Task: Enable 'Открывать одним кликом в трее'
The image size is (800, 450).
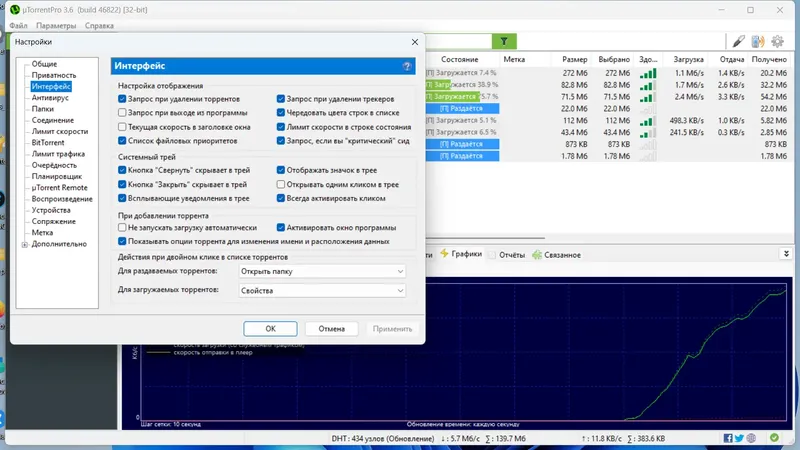Action: click(x=281, y=184)
